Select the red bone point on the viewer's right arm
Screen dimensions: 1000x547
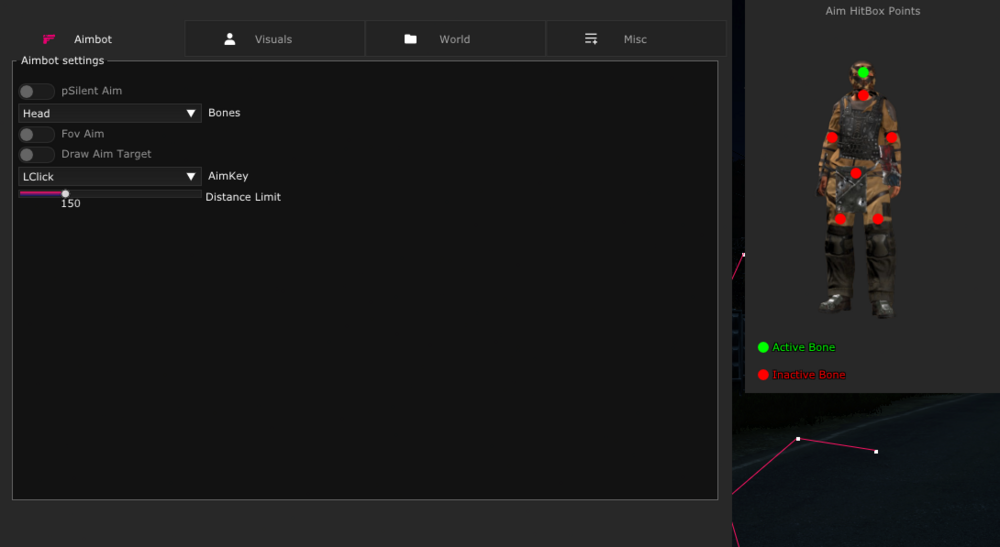892,137
